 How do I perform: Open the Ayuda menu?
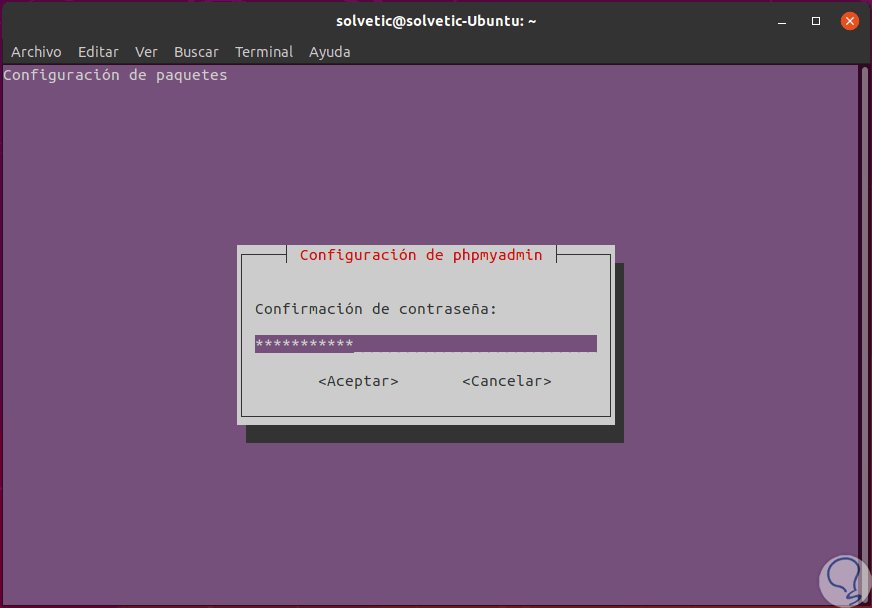[329, 52]
